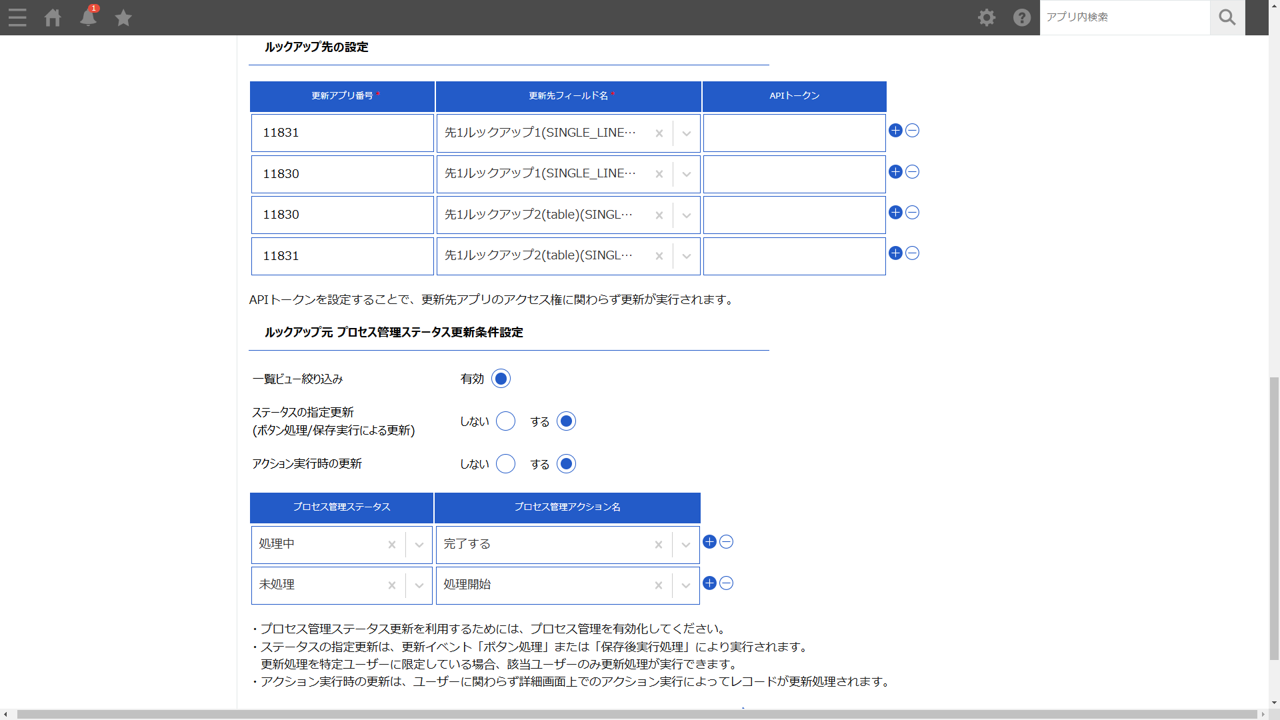Open the help question mark icon
The image size is (1280, 720).
pyautogui.click(x=1022, y=17)
